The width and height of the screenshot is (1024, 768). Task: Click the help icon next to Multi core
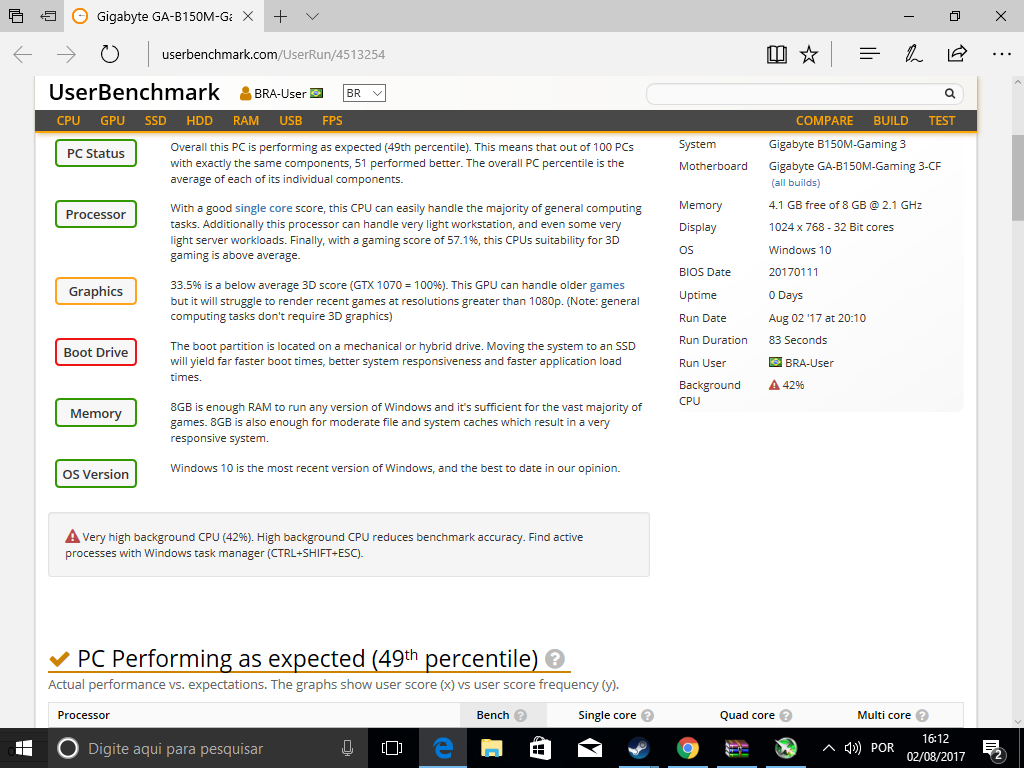(922, 715)
